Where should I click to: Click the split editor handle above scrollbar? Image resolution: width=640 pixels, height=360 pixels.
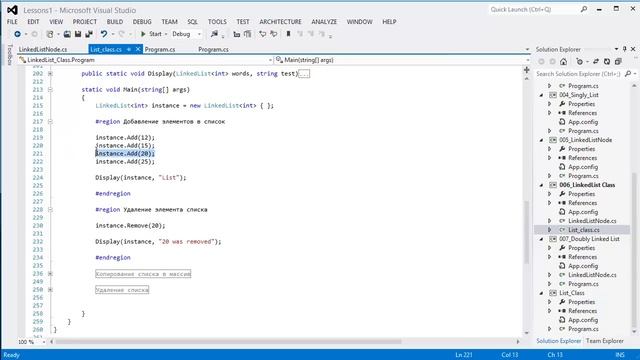coord(527,70)
